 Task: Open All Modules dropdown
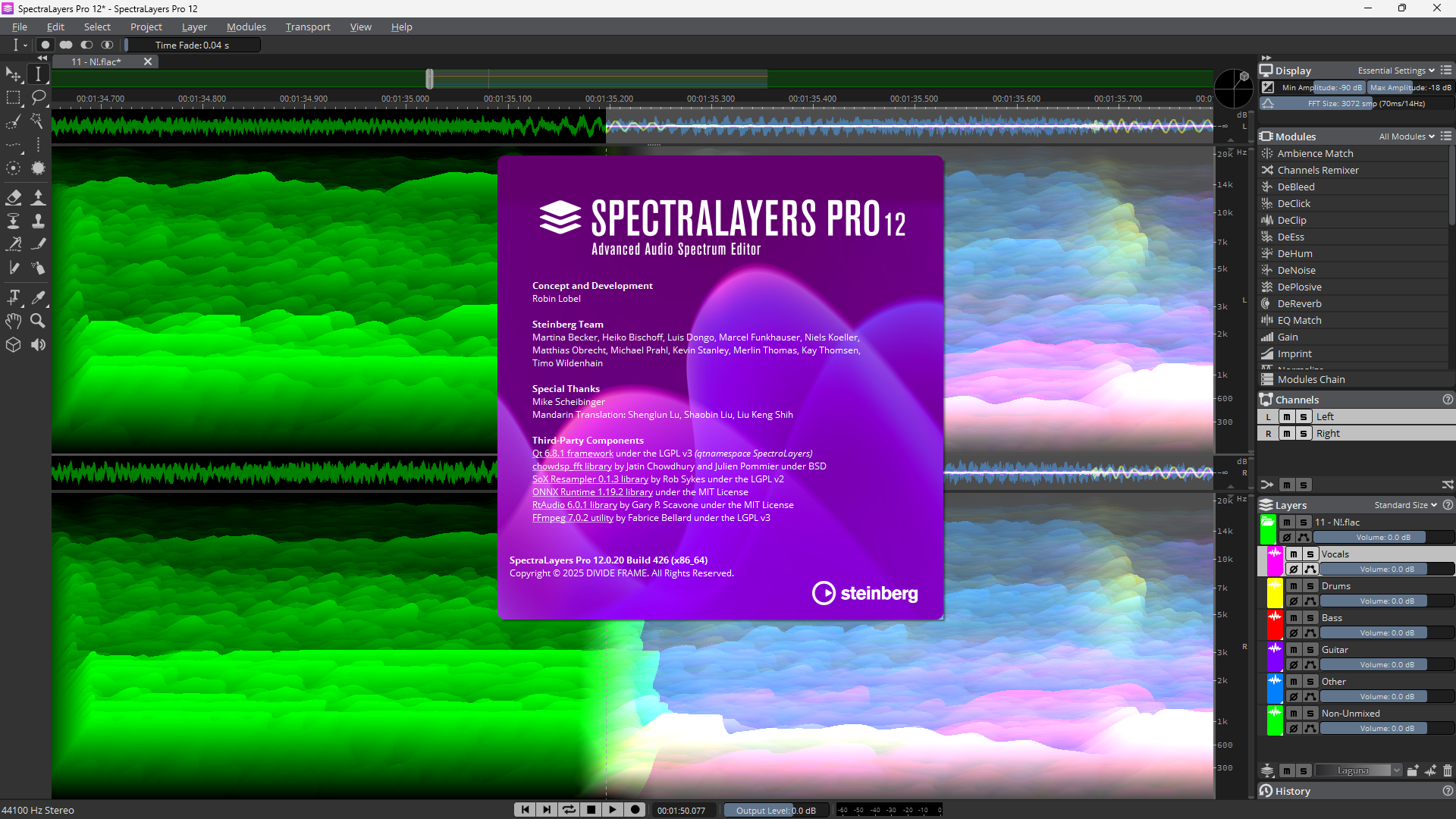coord(1407,136)
